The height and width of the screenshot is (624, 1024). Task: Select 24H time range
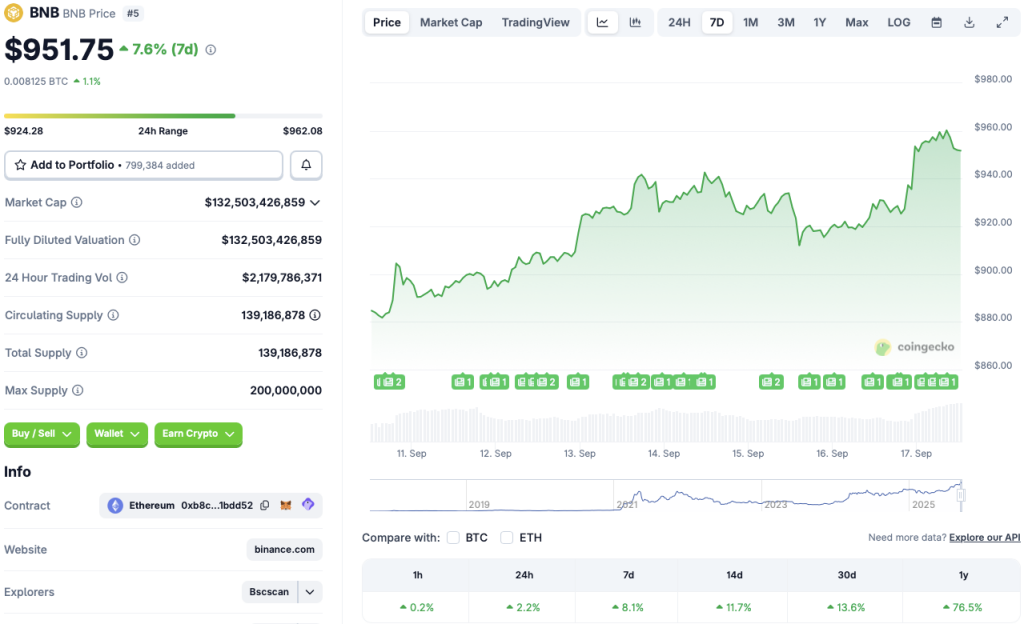pos(679,22)
